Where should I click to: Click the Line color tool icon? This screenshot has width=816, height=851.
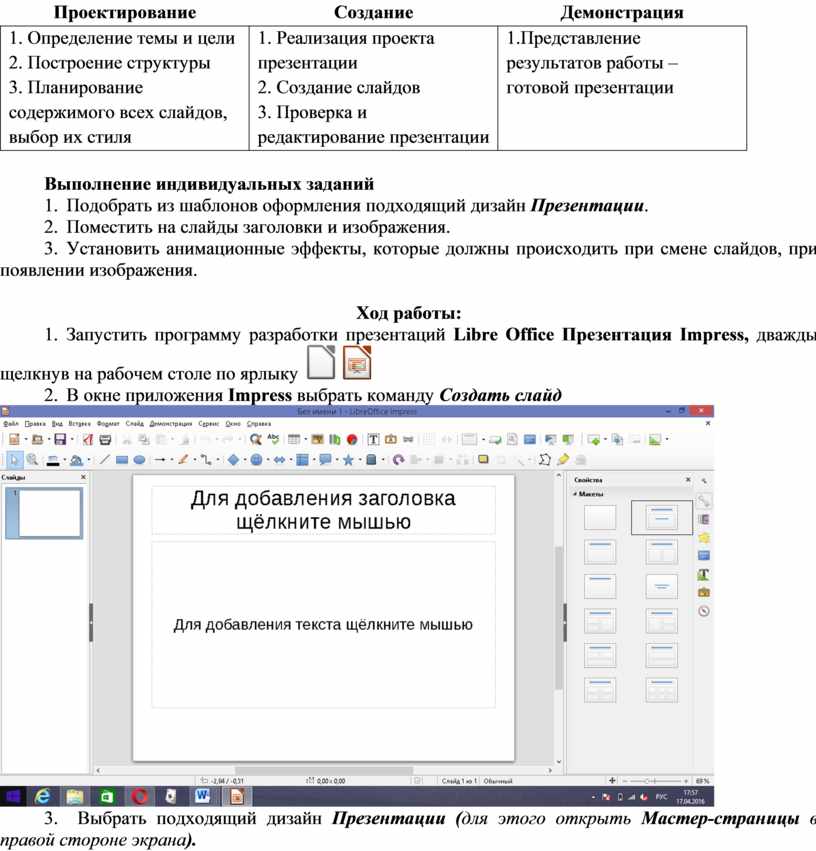53,461
